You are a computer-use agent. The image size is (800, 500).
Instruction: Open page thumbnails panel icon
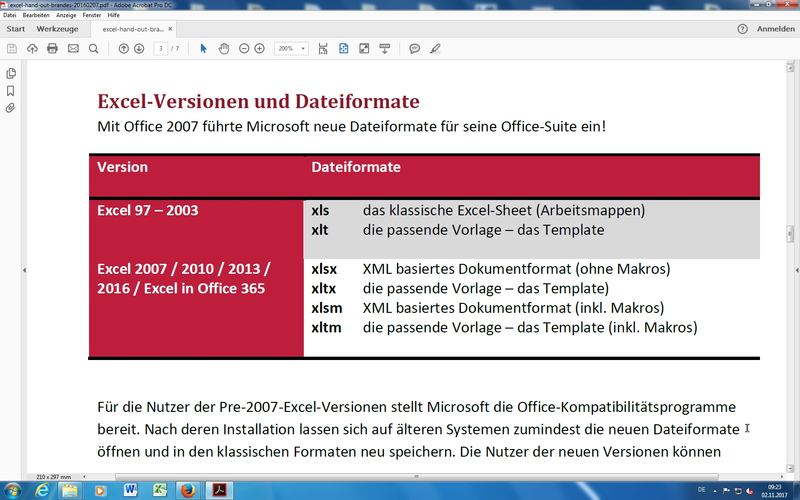point(11,73)
